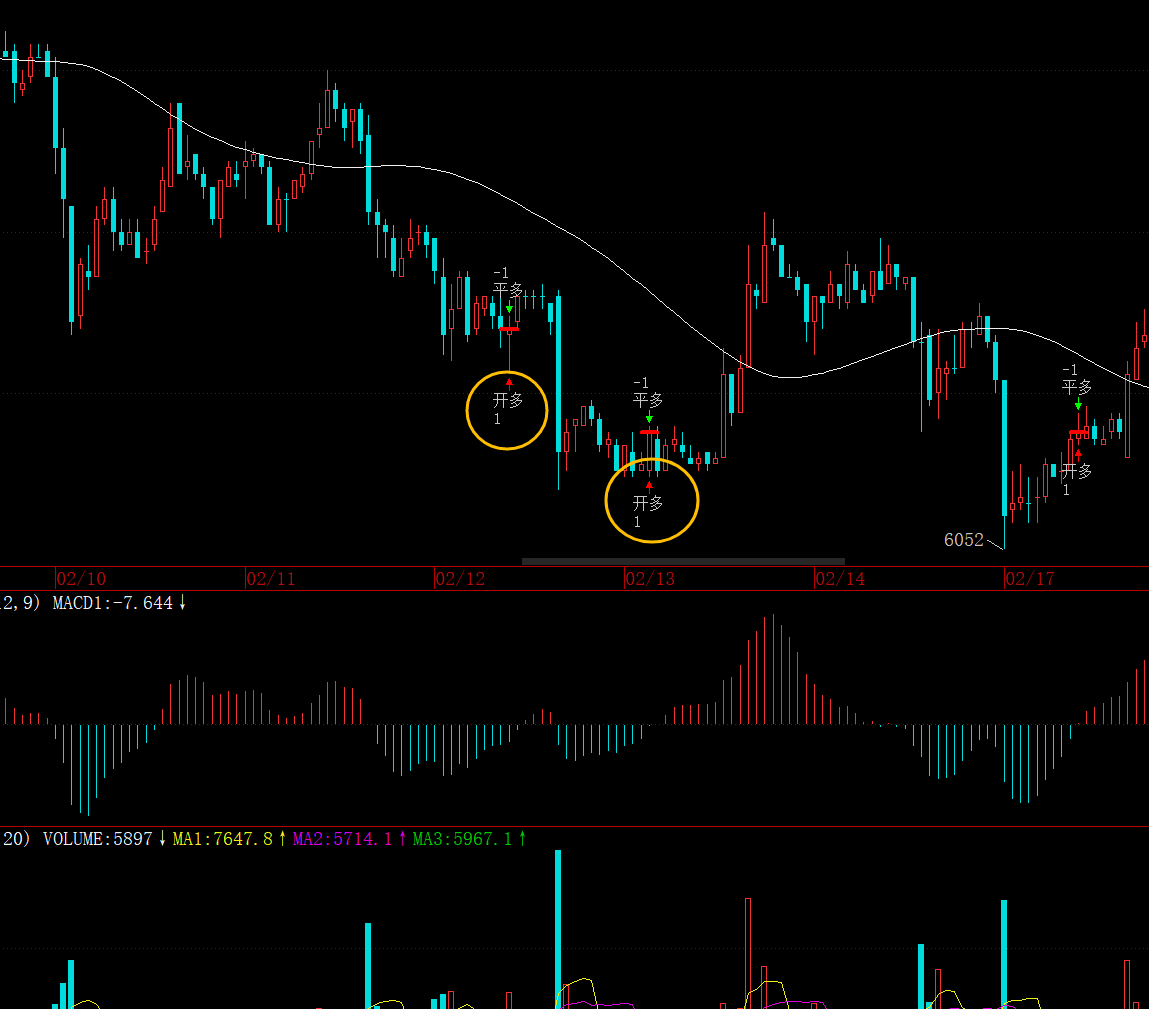
Task: Select the yellow MA1:7647.8 volume average label
Action: [229, 839]
